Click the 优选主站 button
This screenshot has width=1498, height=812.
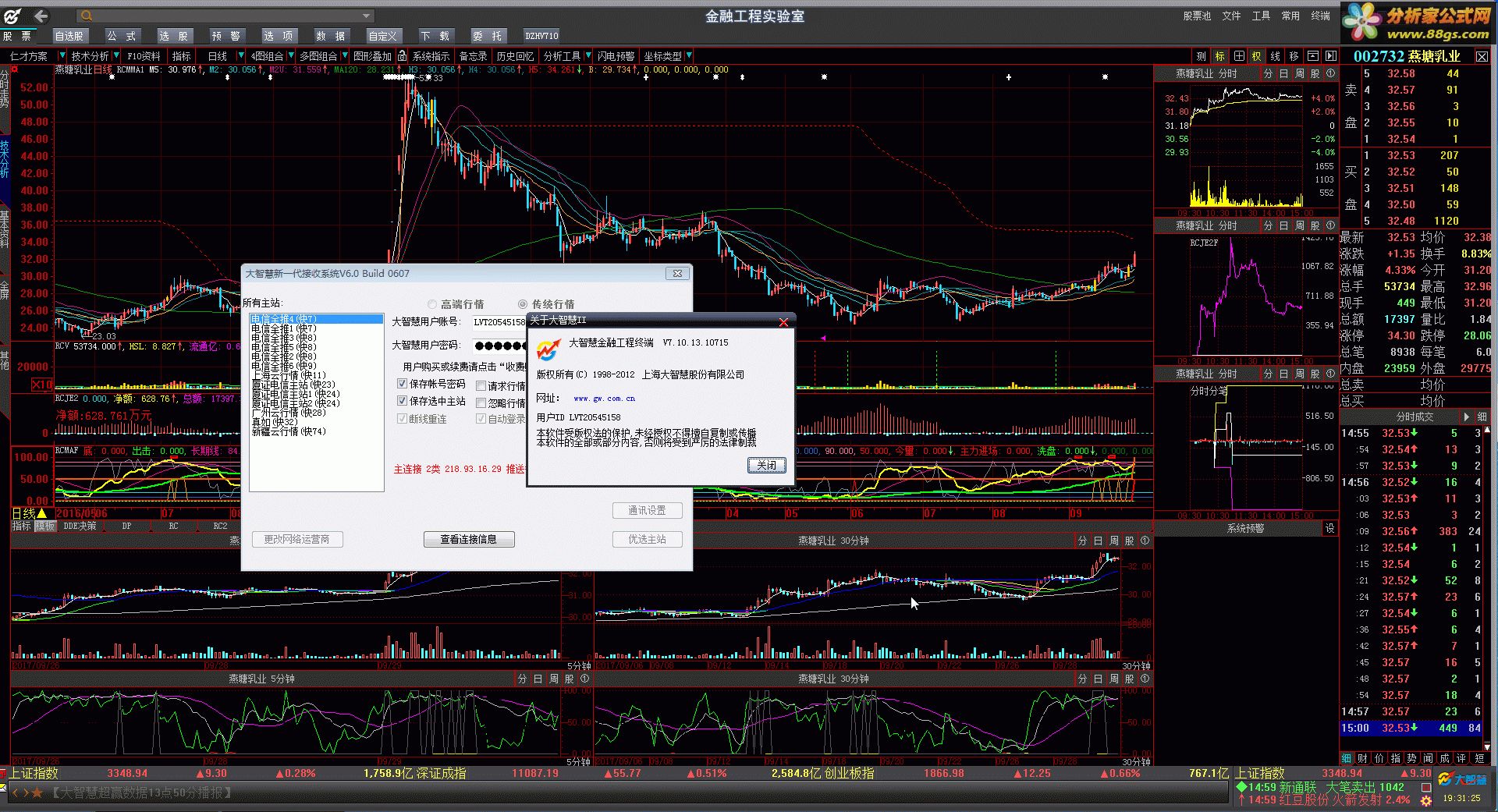click(647, 539)
